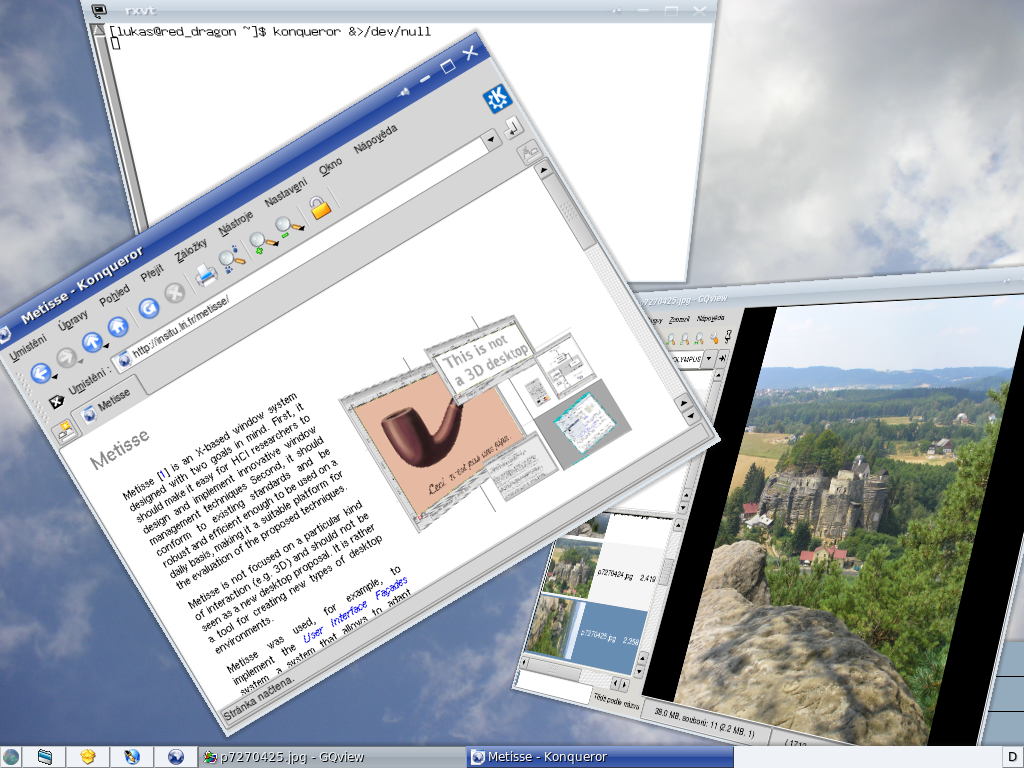Open the Nástroje menu in Konqueror
The height and width of the screenshot is (768, 1024).
pos(236,224)
